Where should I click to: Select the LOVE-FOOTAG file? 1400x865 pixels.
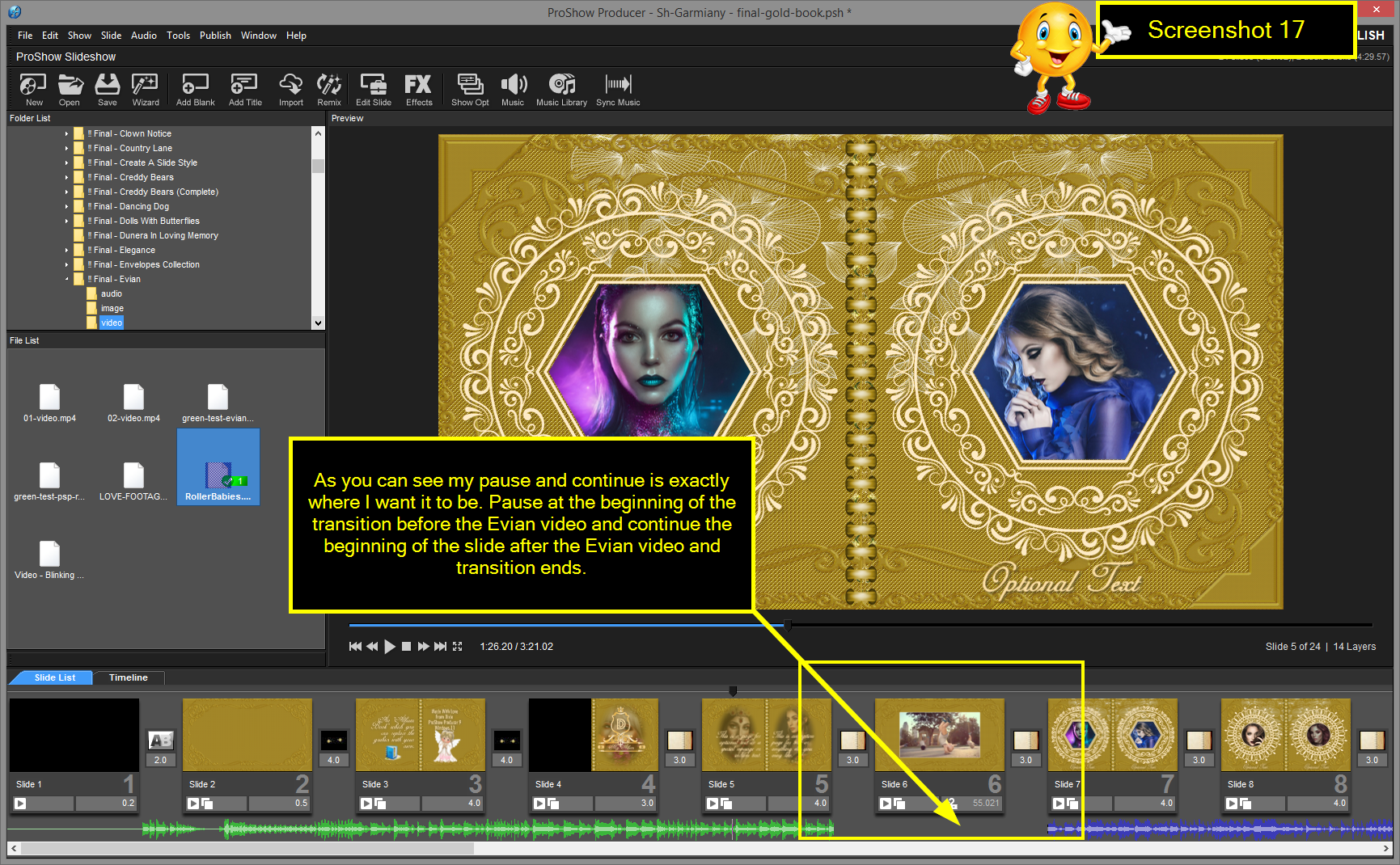133,482
